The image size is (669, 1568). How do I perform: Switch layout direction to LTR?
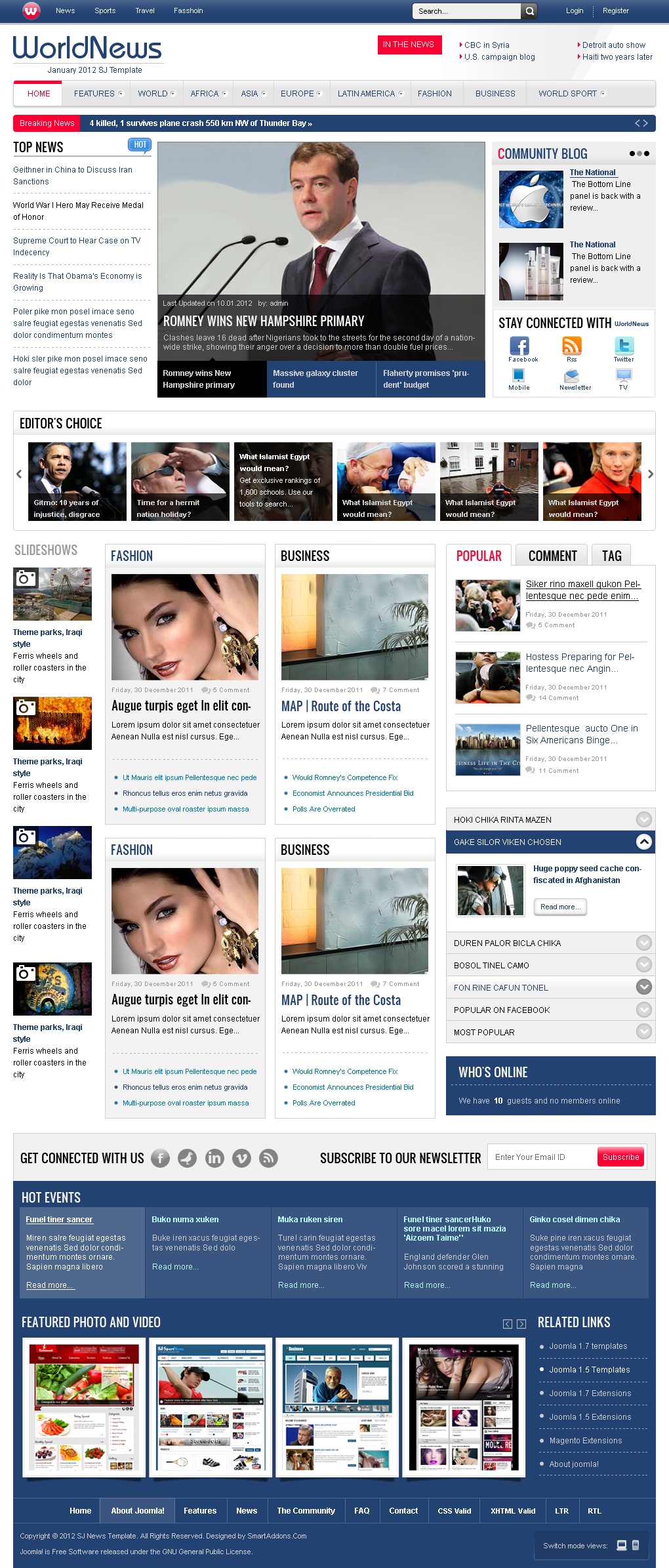point(561,1510)
